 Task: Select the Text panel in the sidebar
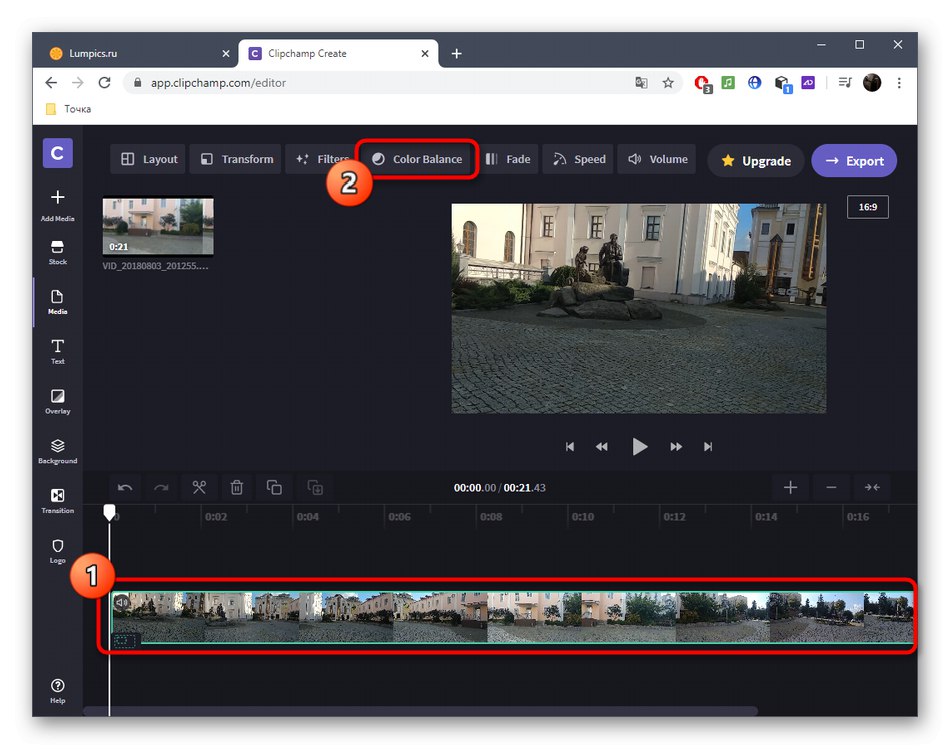coord(57,352)
